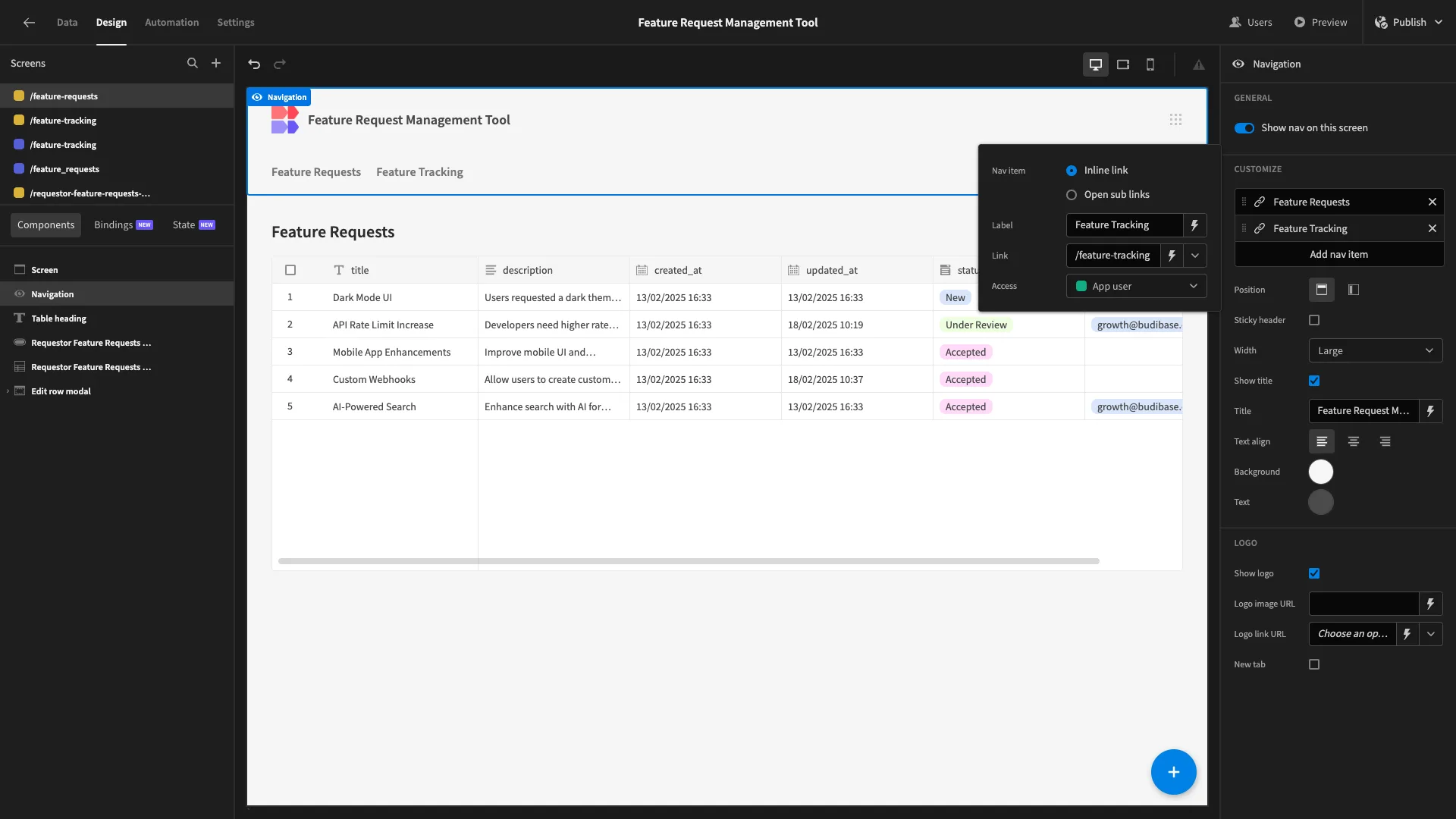The width and height of the screenshot is (1456, 819).
Task: Select Screen component in tree
Action: [117, 270]
